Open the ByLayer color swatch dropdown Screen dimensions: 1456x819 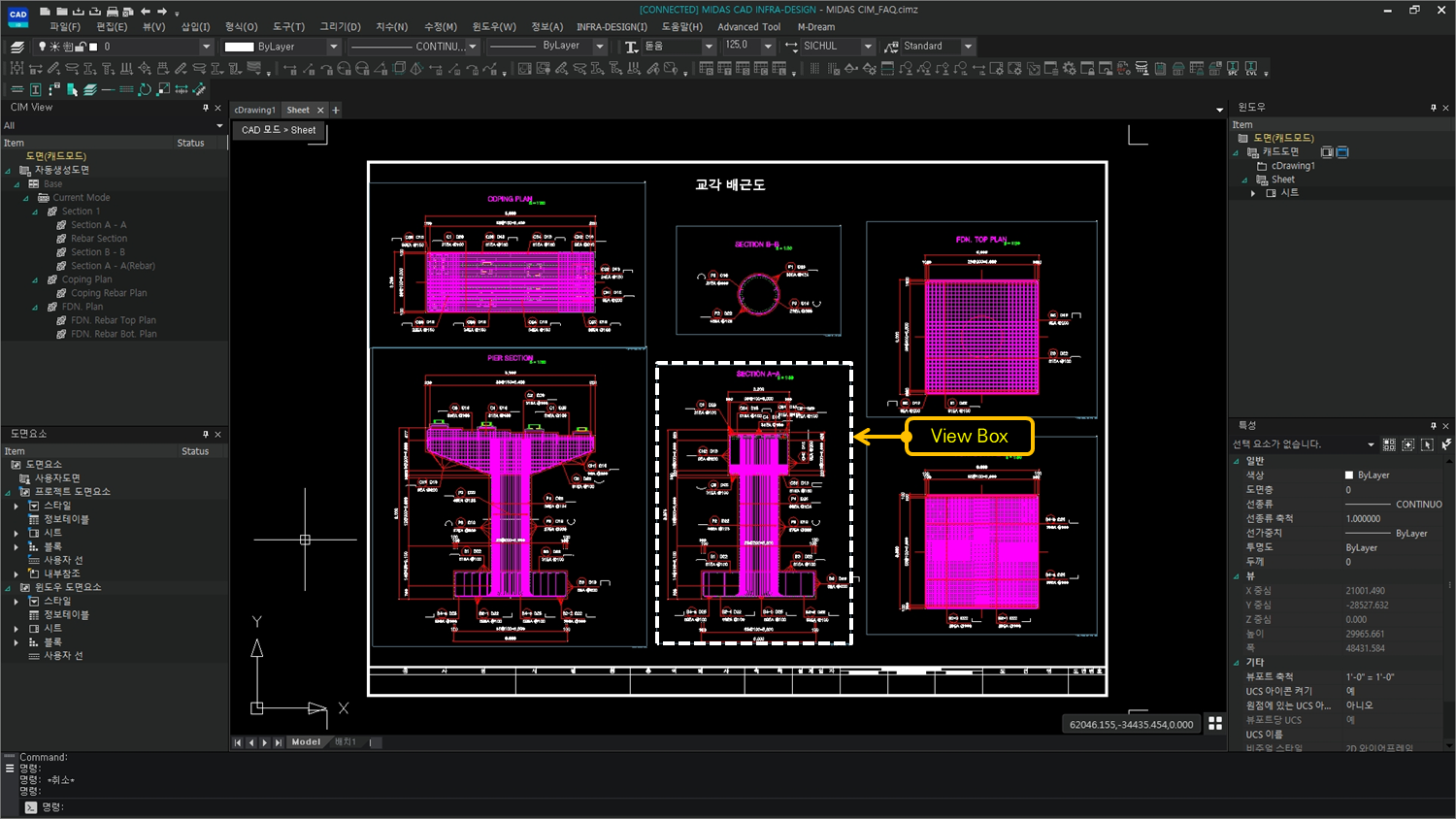[x=332, y=46]
